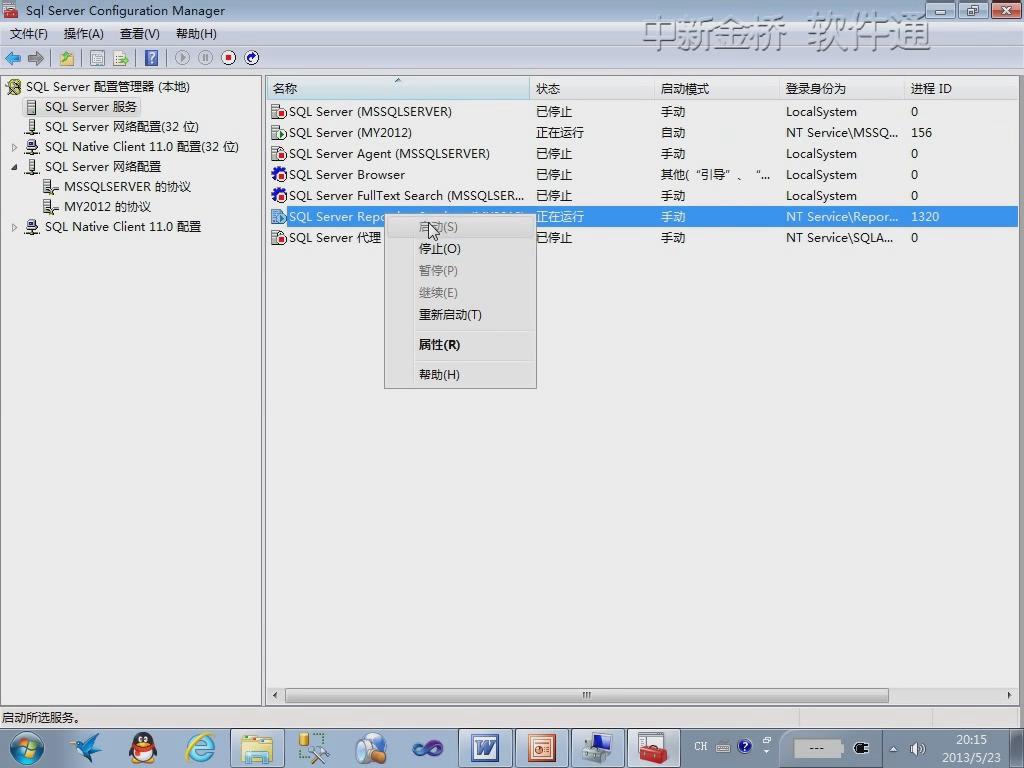
Task: Open Internet Explorer from the taskbar
Action: pyautogui.click(x=200, y=748)
